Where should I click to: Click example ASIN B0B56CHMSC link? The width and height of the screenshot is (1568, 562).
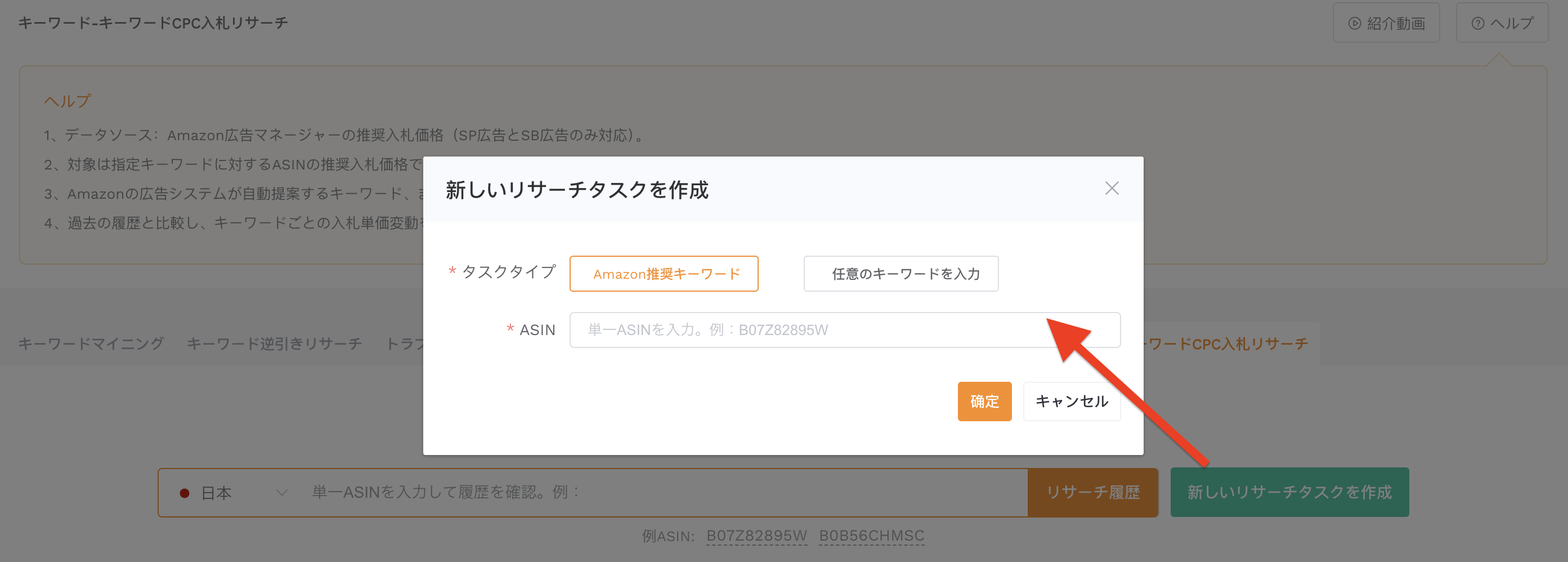pos(871,536)
